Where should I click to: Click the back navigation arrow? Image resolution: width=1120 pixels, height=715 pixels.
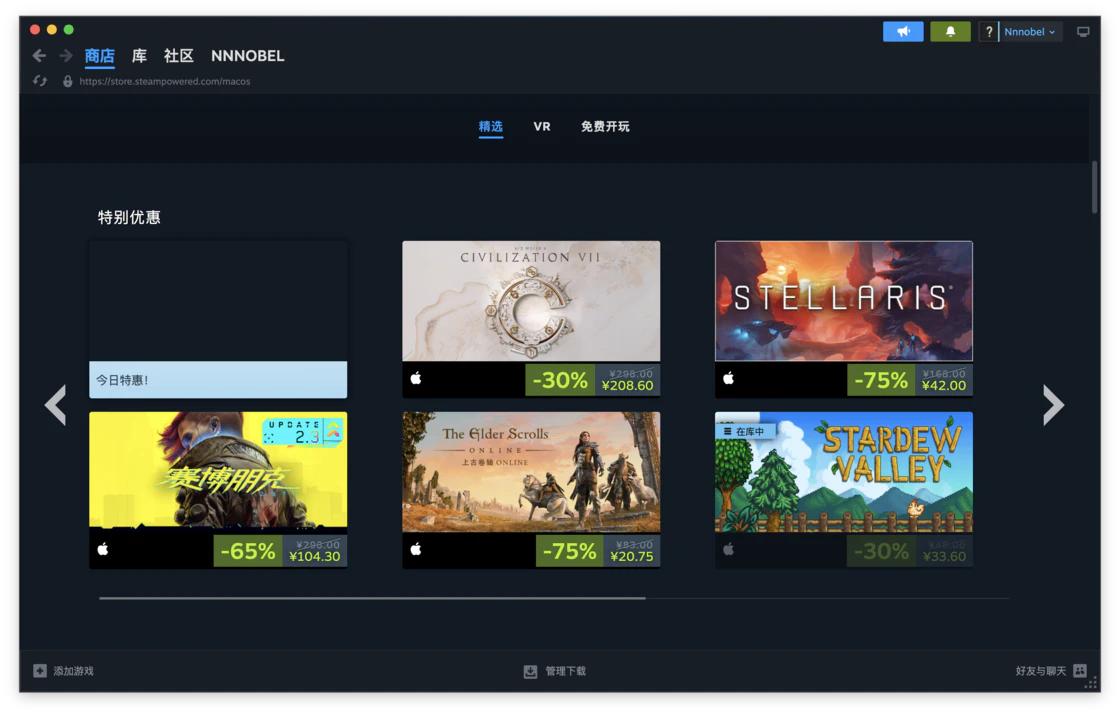pos(39,56)
